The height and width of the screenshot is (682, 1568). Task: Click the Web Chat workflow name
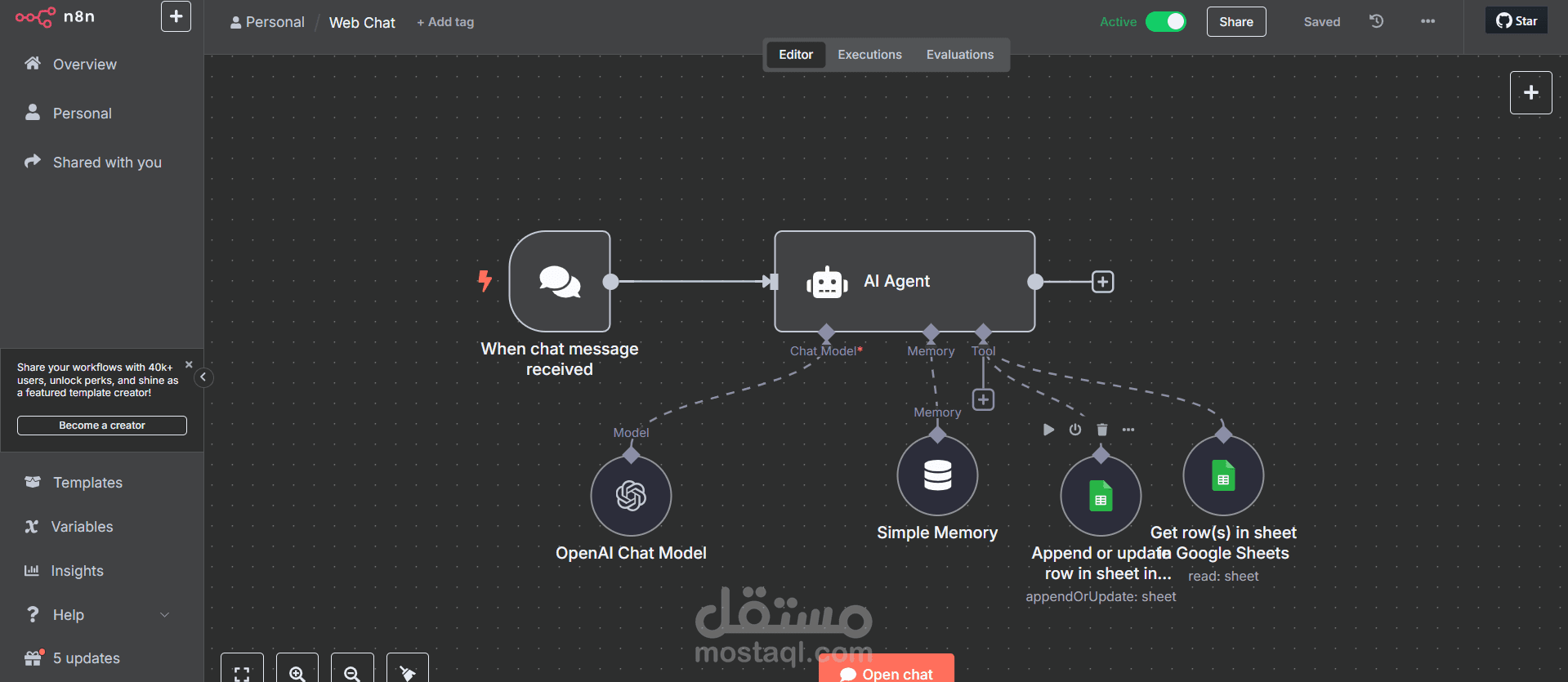click(x=362, y=23)
